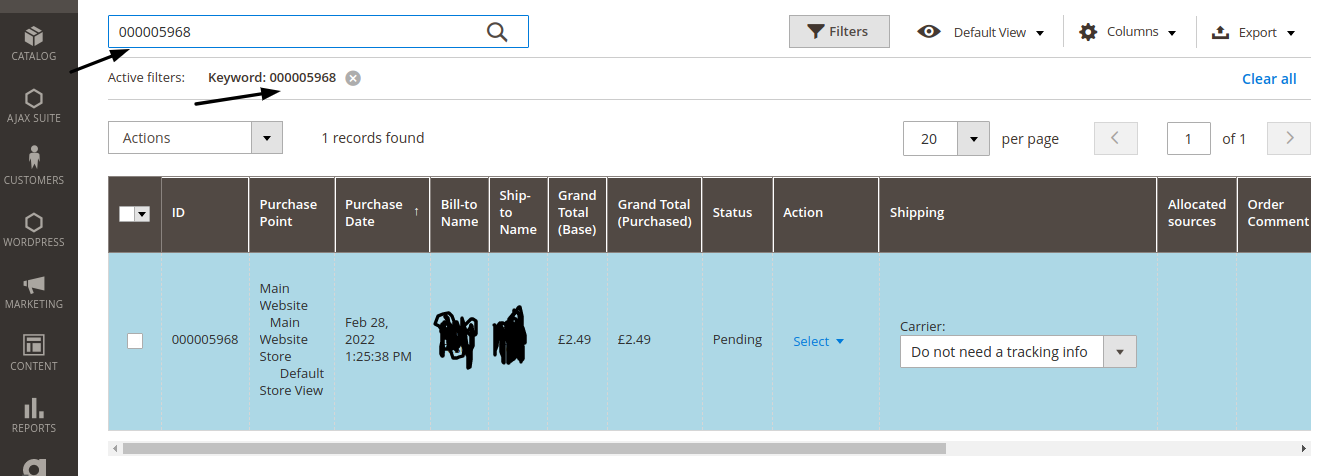Open the Columns settings menu

pos(1127,32)
